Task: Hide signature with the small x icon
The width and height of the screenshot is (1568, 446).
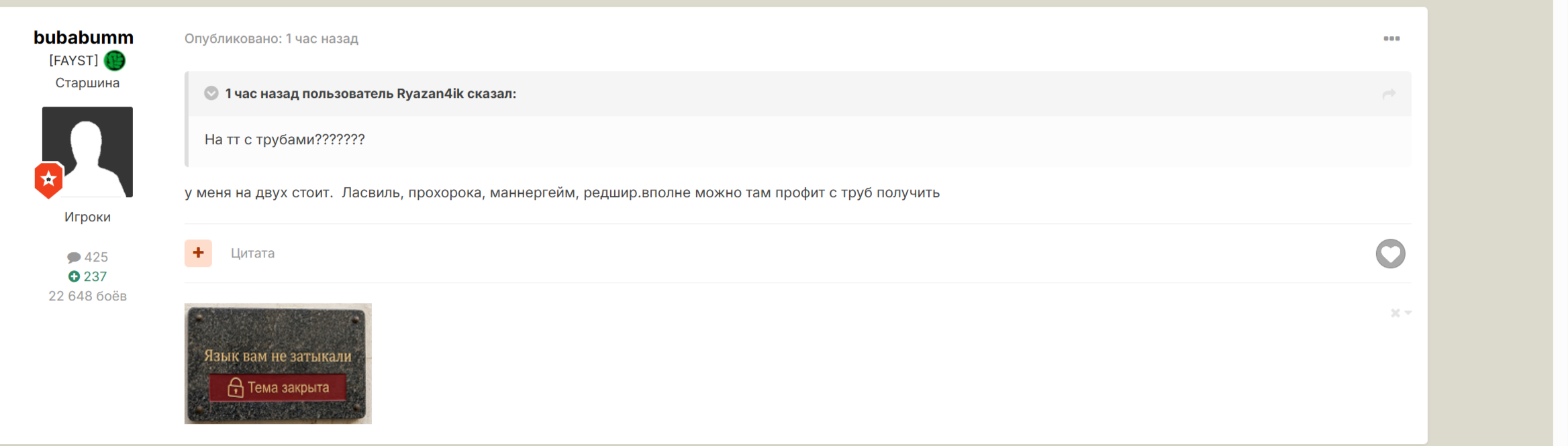Action: (1395, 313)
